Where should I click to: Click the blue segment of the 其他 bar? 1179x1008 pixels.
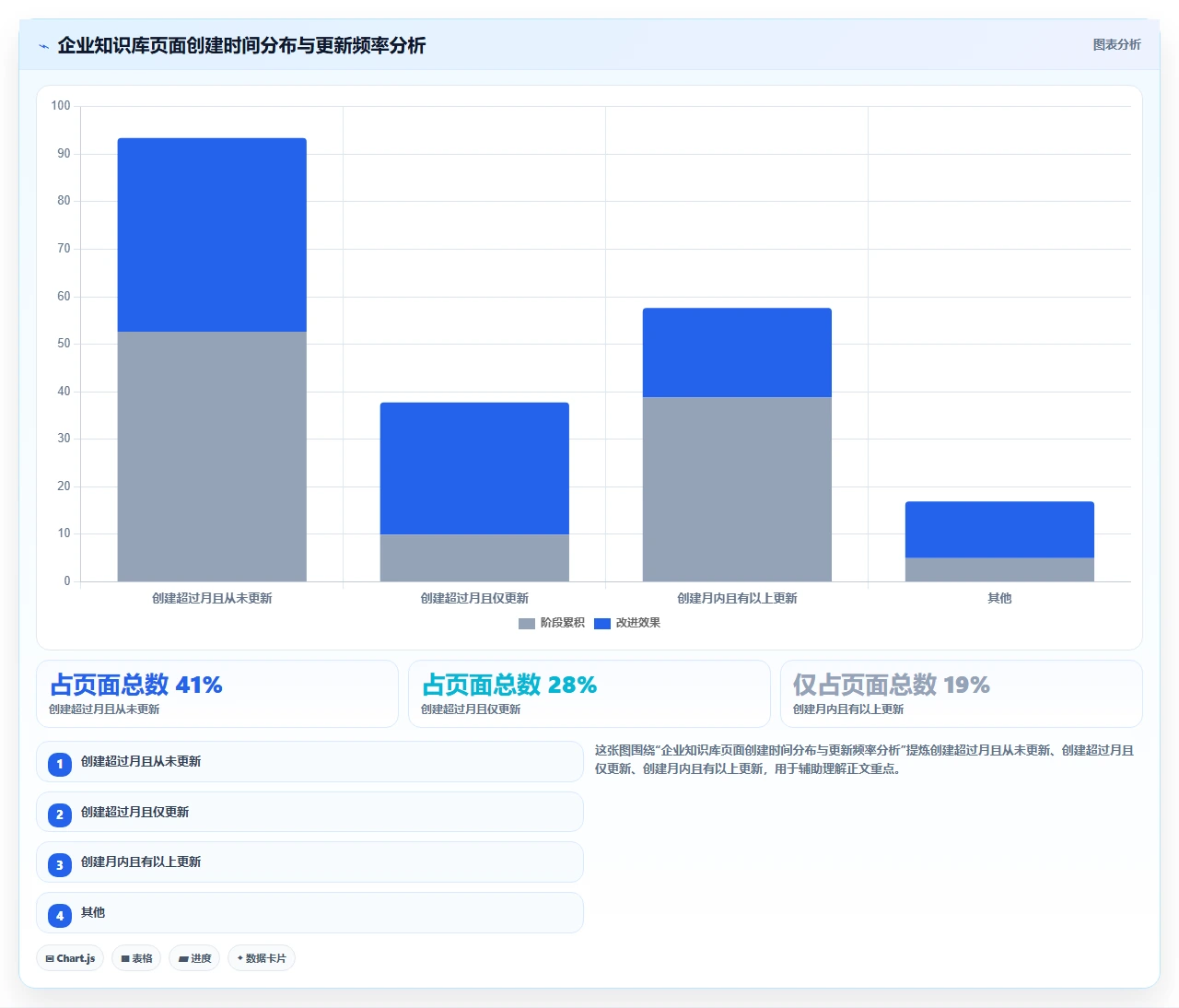999,530
